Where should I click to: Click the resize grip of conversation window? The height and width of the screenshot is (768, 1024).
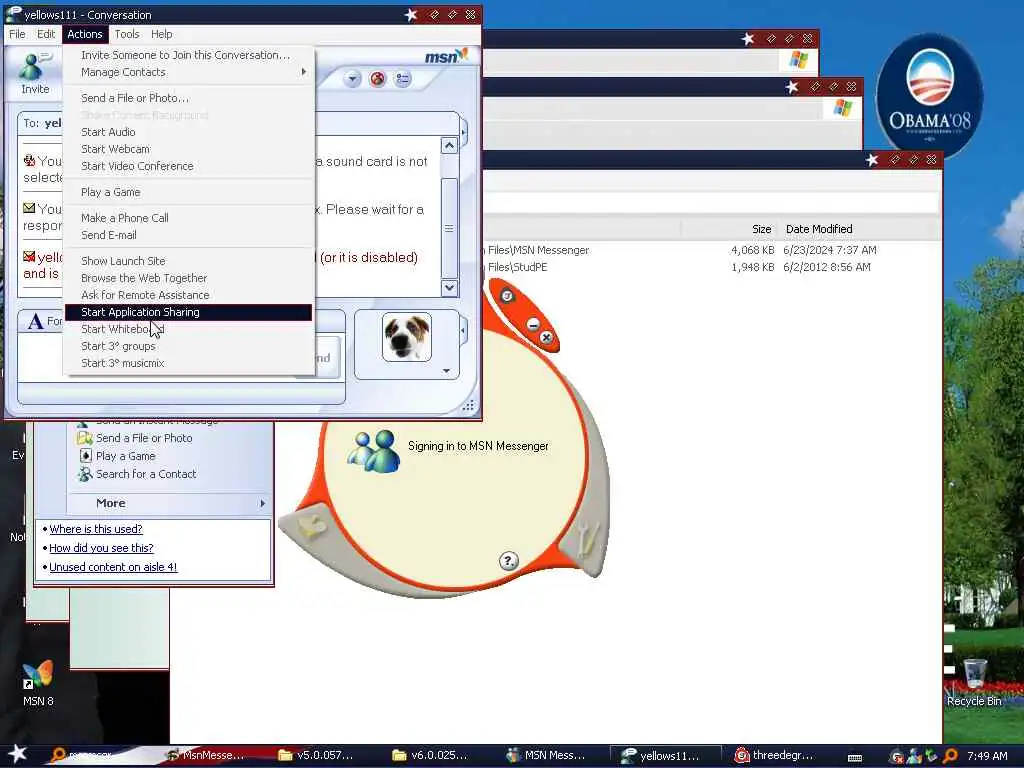coord(468,406)
